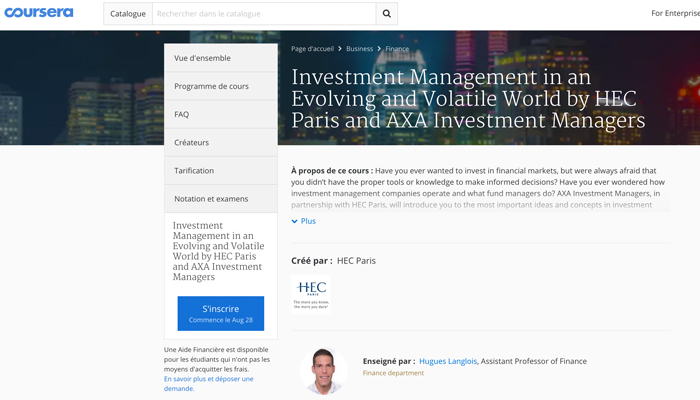Focus the catalogue search field
This screenshot has width=700, height=400.
(x=264, y=14)
